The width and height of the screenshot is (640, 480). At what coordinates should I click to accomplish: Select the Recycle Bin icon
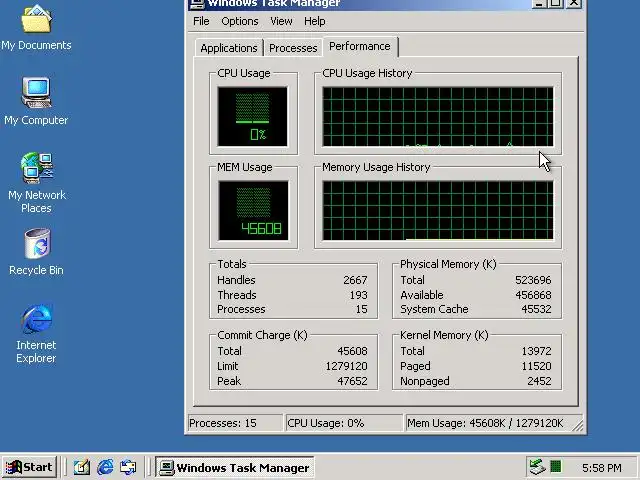36,252
